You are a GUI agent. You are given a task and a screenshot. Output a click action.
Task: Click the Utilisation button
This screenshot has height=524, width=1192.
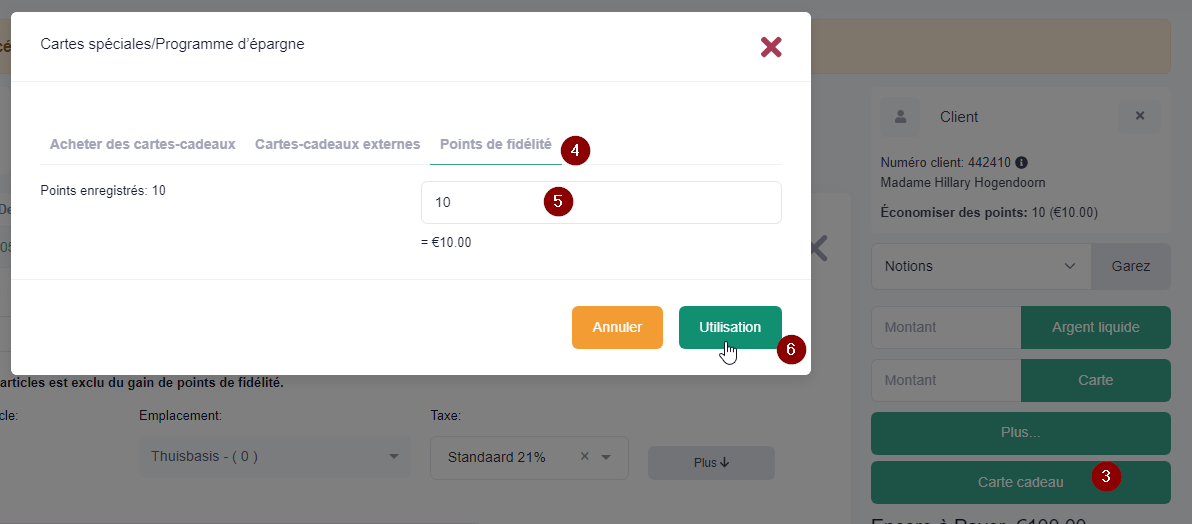[730, 327]
